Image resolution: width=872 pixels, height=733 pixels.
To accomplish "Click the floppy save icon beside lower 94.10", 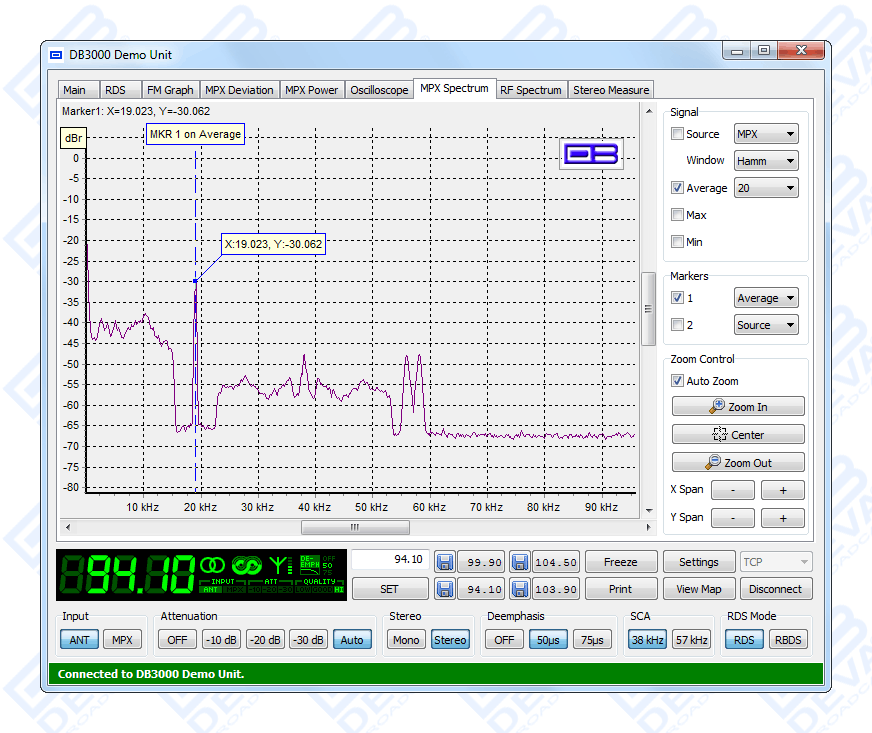I will [x=445, y=589].
